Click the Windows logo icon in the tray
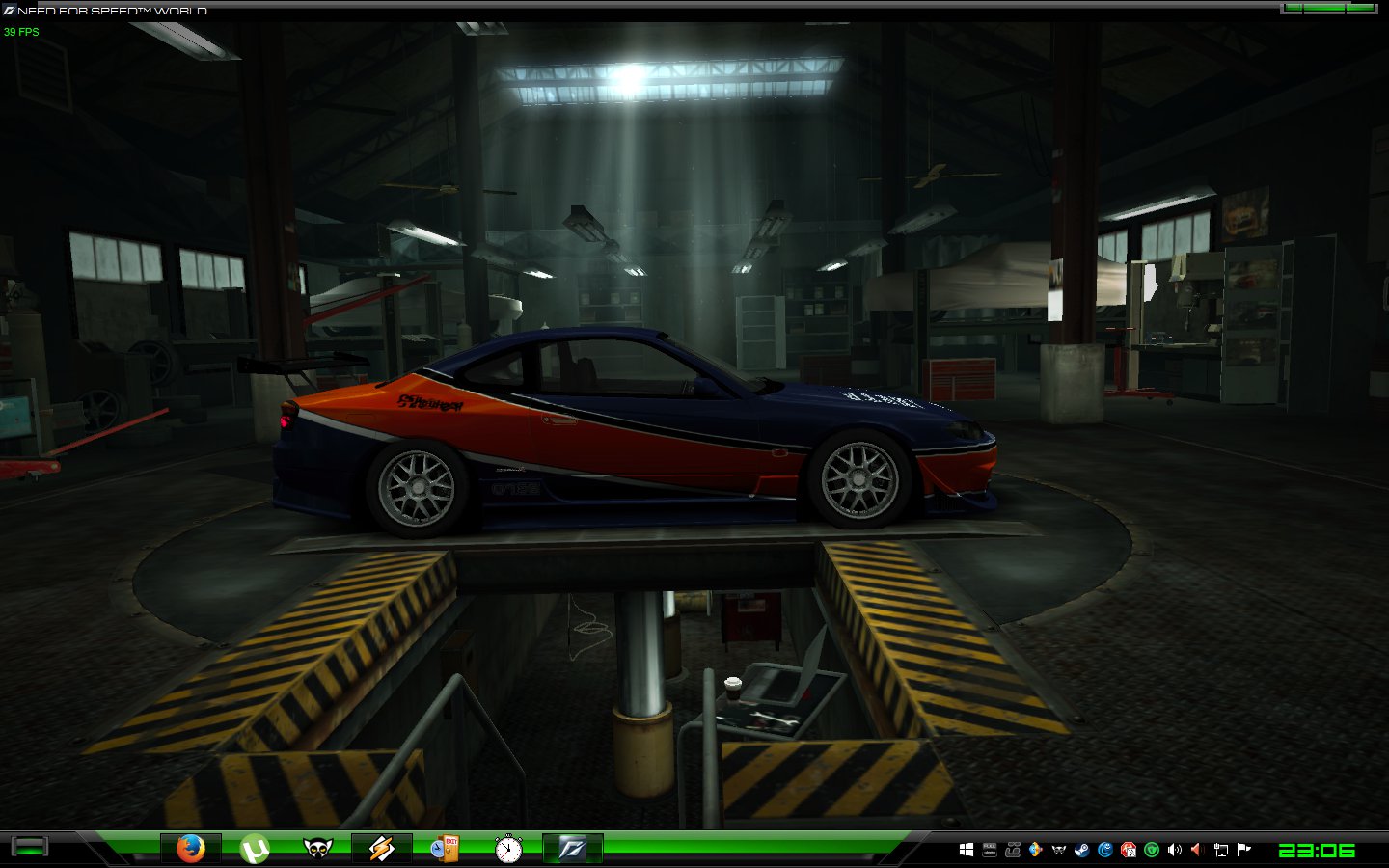Viewport: 1389px width, 868px height. click(967, 850)
